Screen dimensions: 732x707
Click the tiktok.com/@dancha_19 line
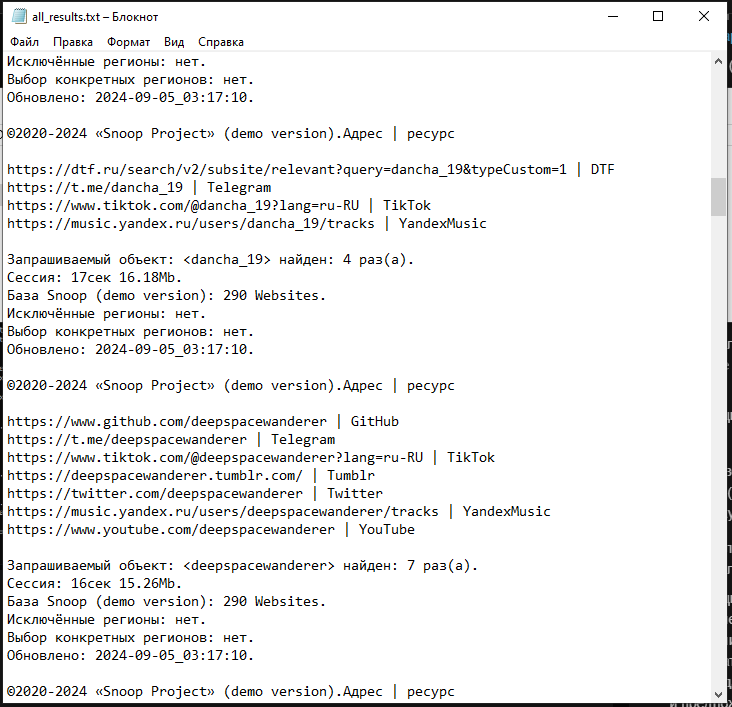point(218,205)
